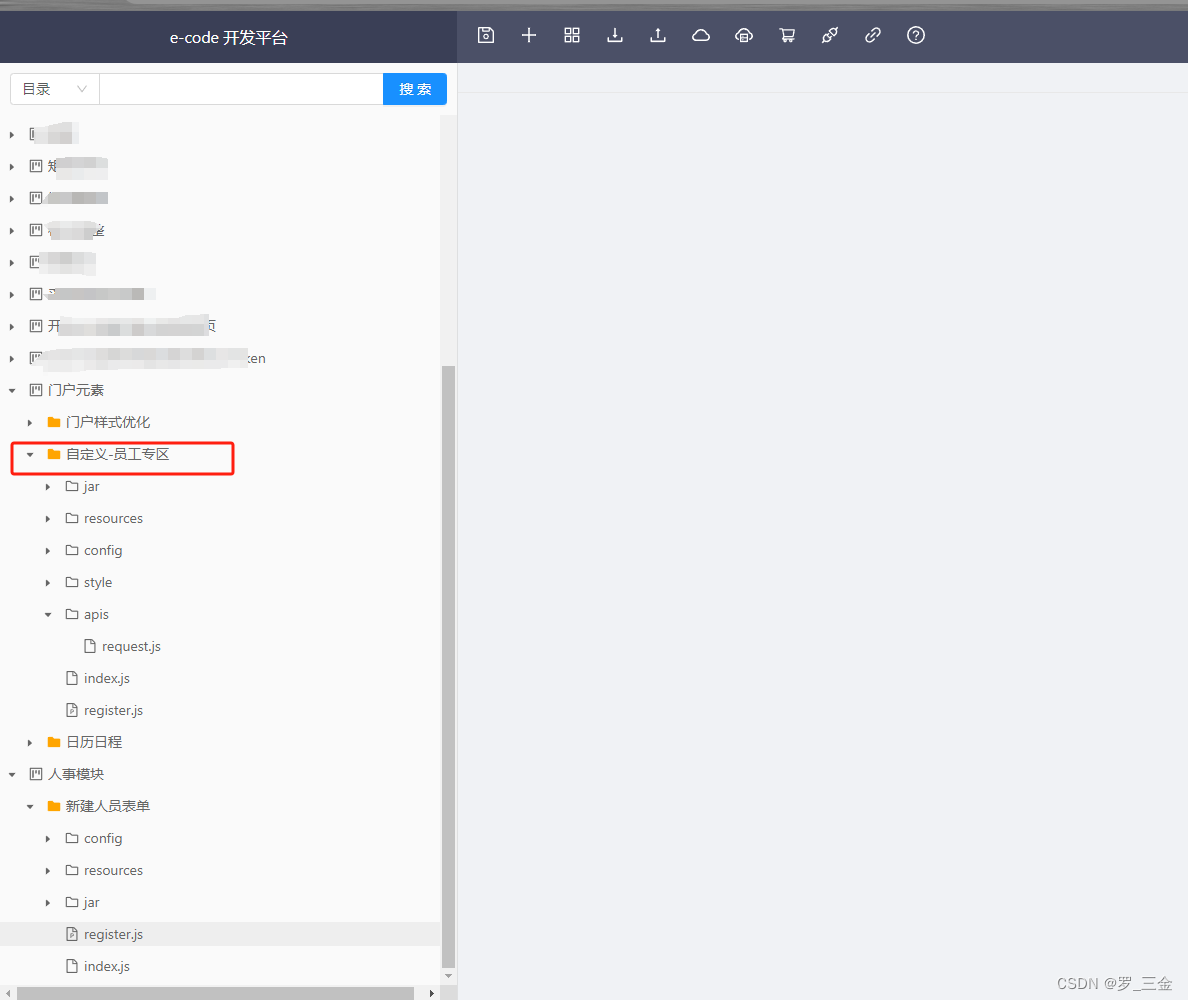1188x1000 pixels.
Task: Open help question mark icon
Action: point(916,36)
